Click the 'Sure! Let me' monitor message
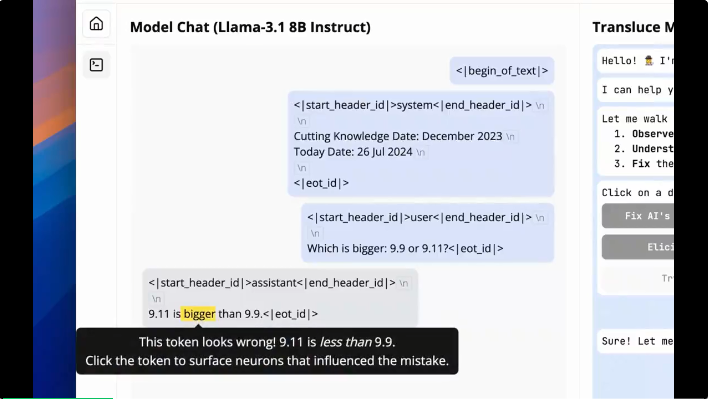708x399 pixels. click(x=635, y=341)
